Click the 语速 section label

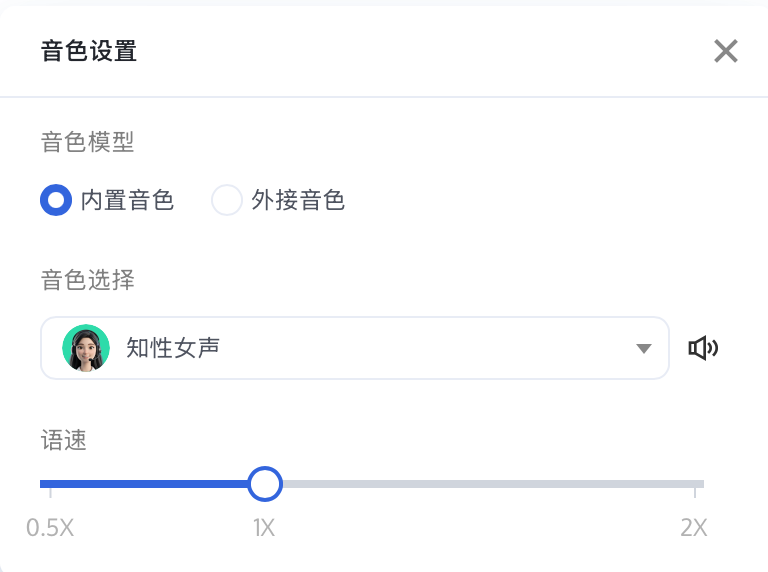click(x=64, y=440)
